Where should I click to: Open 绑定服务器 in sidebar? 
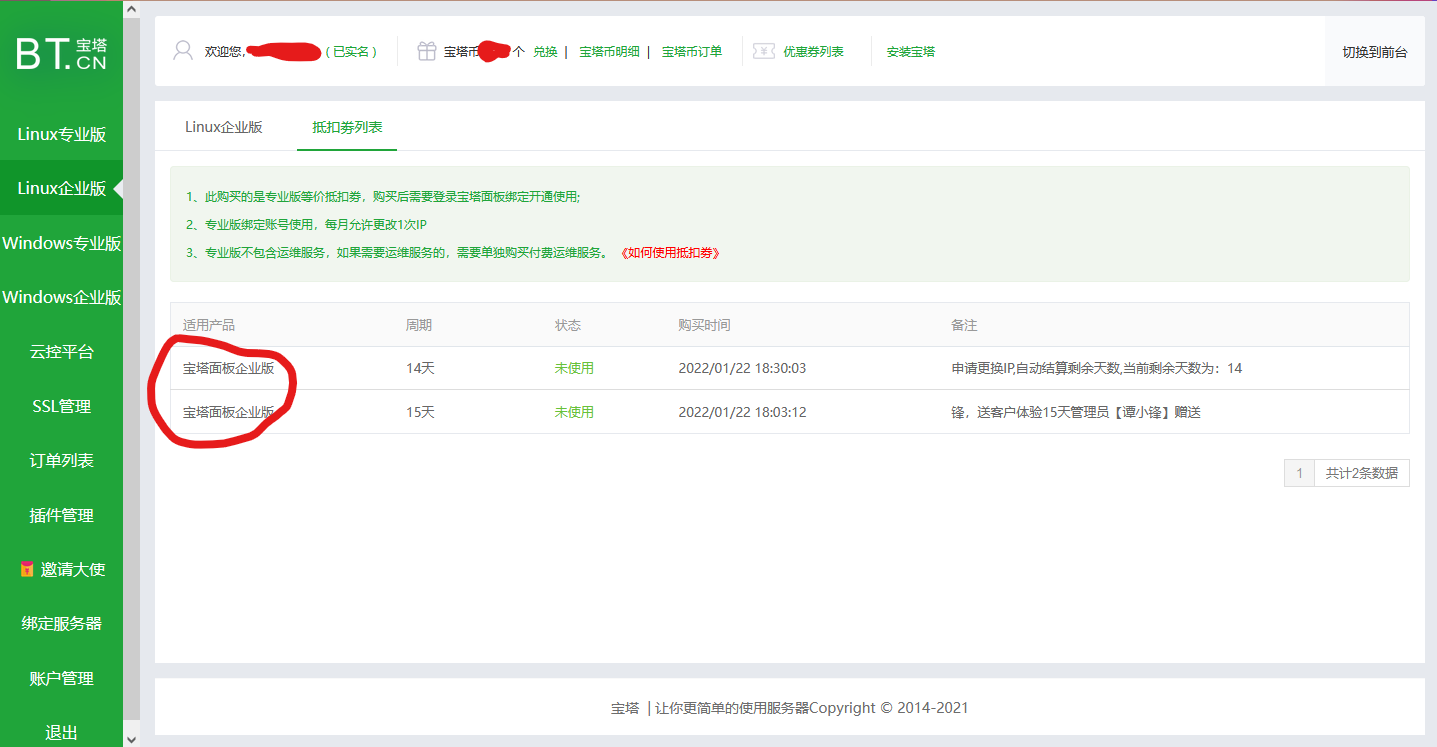tap(62, 623)
